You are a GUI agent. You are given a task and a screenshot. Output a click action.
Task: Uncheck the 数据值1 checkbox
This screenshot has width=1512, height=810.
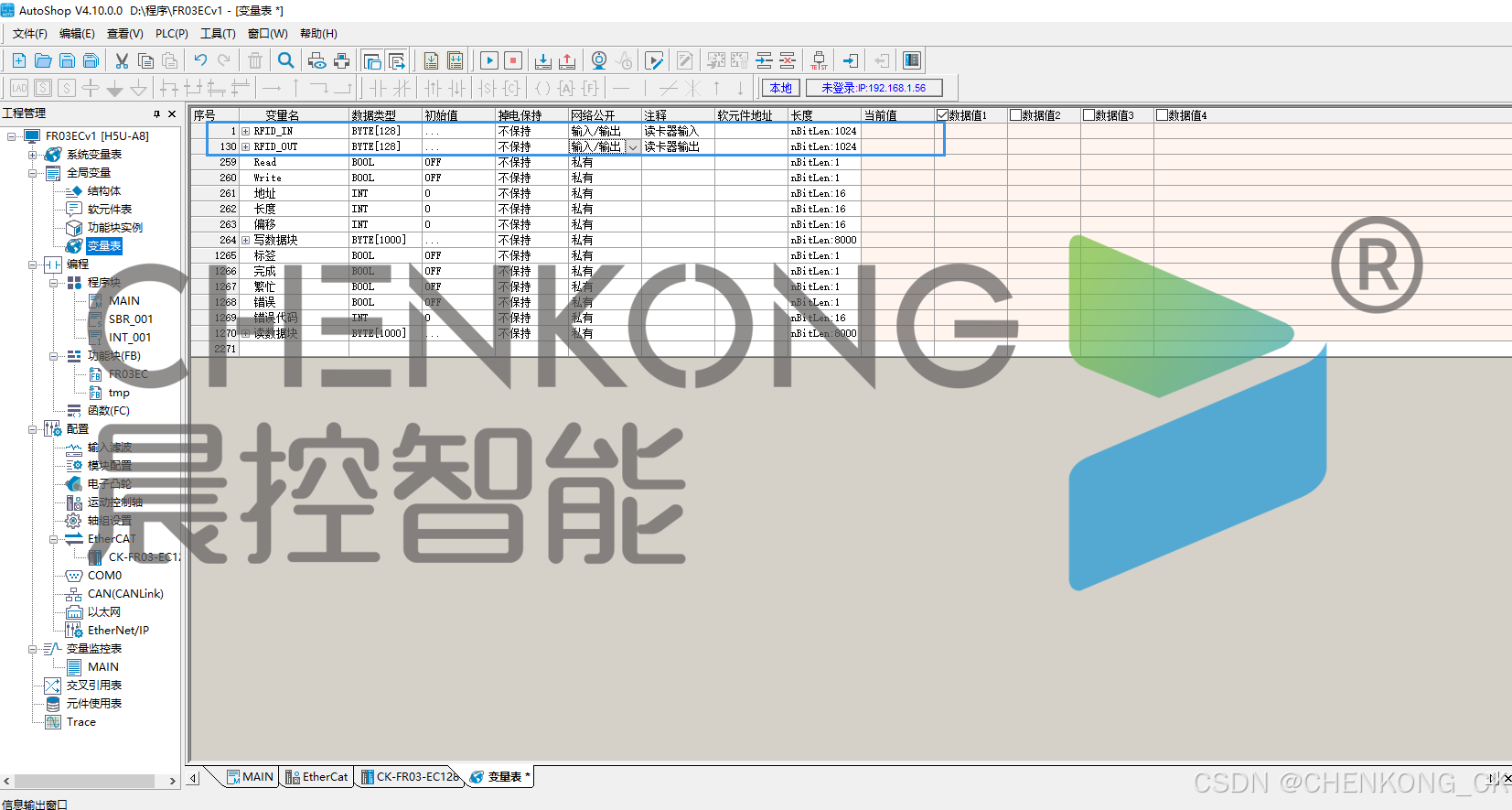(942, 115)
